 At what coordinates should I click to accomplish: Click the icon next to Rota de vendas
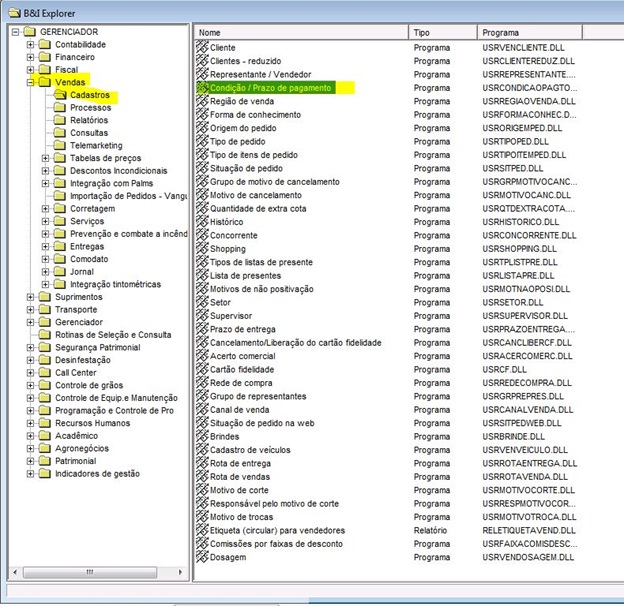(x=202, y=477)
